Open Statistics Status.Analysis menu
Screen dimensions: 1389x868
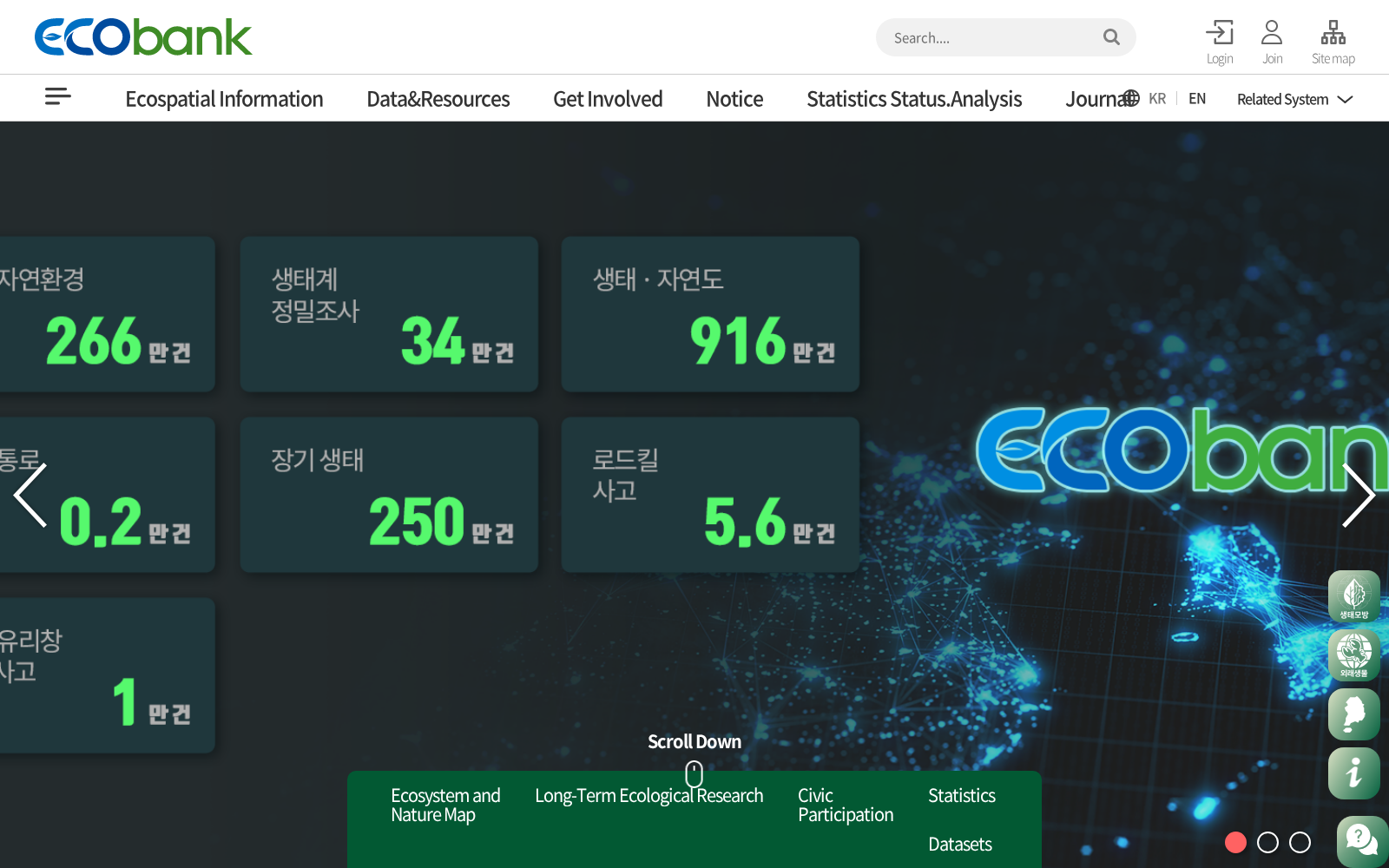tap(914, 99)
